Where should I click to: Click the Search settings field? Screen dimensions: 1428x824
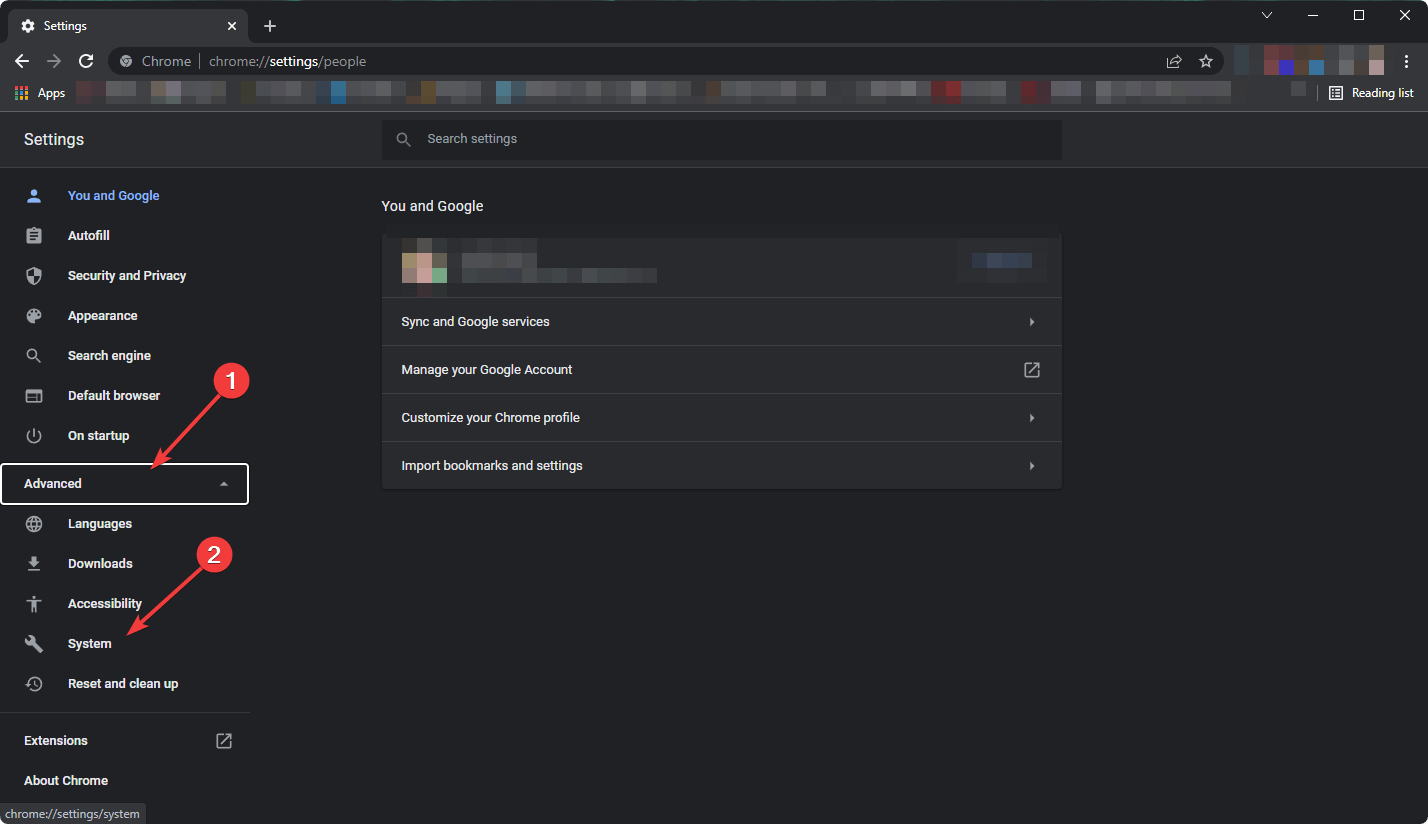pyautogui.click(x=722, y=140)
